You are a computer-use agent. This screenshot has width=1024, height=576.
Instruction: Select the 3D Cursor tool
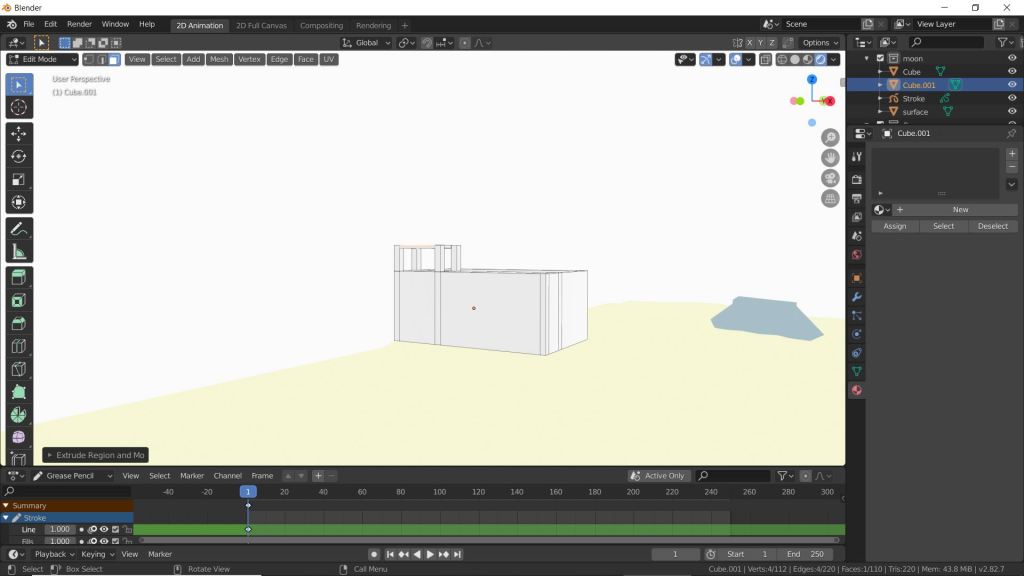click(19, 107)
